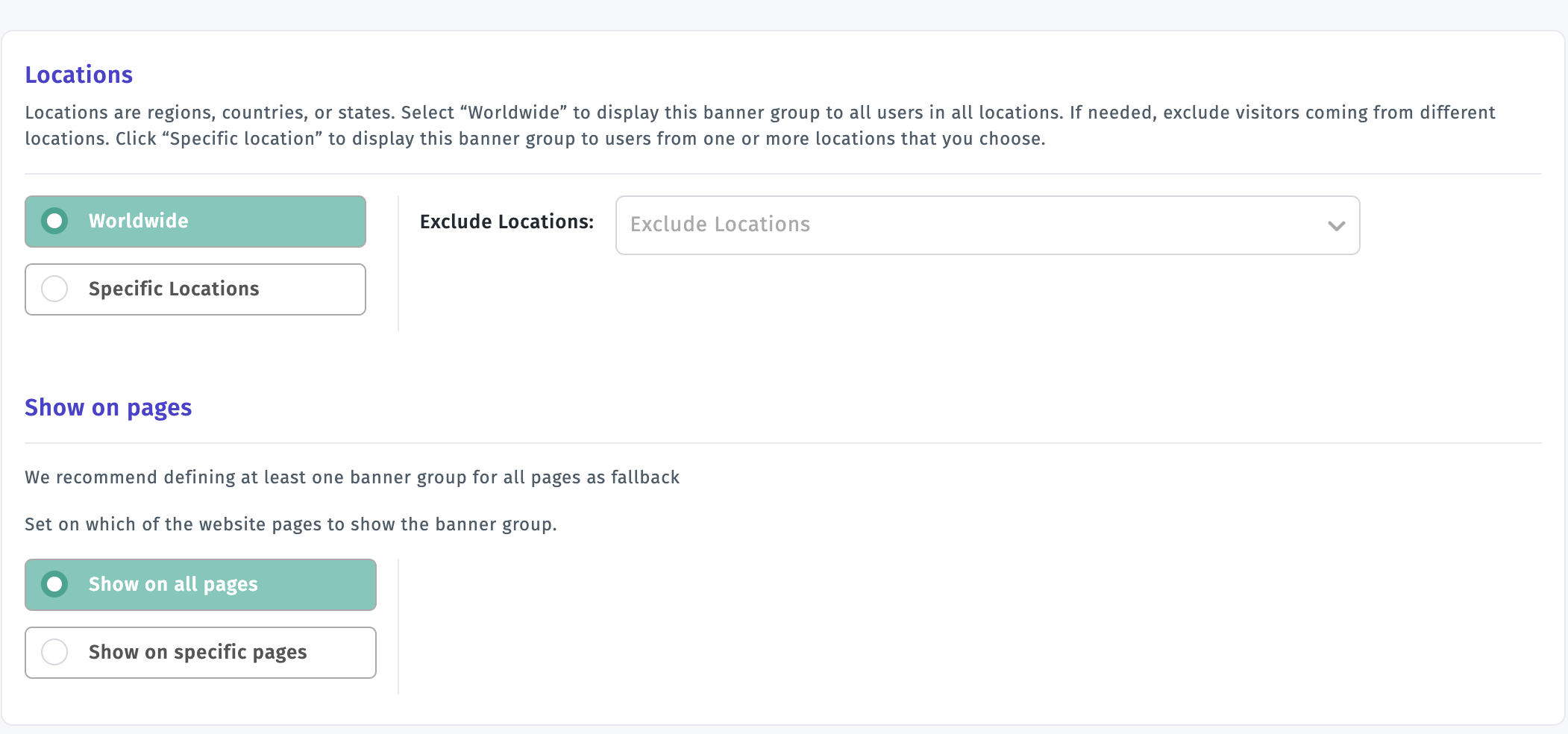The height and width of the screenshot is (734, 1568).
Task: Click the 'Set on which of the website pages' sentence
Action: [291, 524]
